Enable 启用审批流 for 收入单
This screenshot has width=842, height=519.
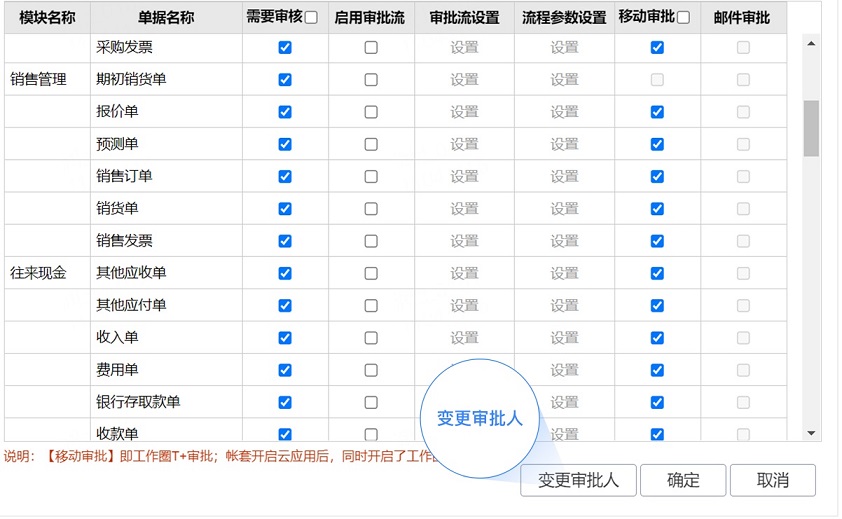(x=371, y=338)
